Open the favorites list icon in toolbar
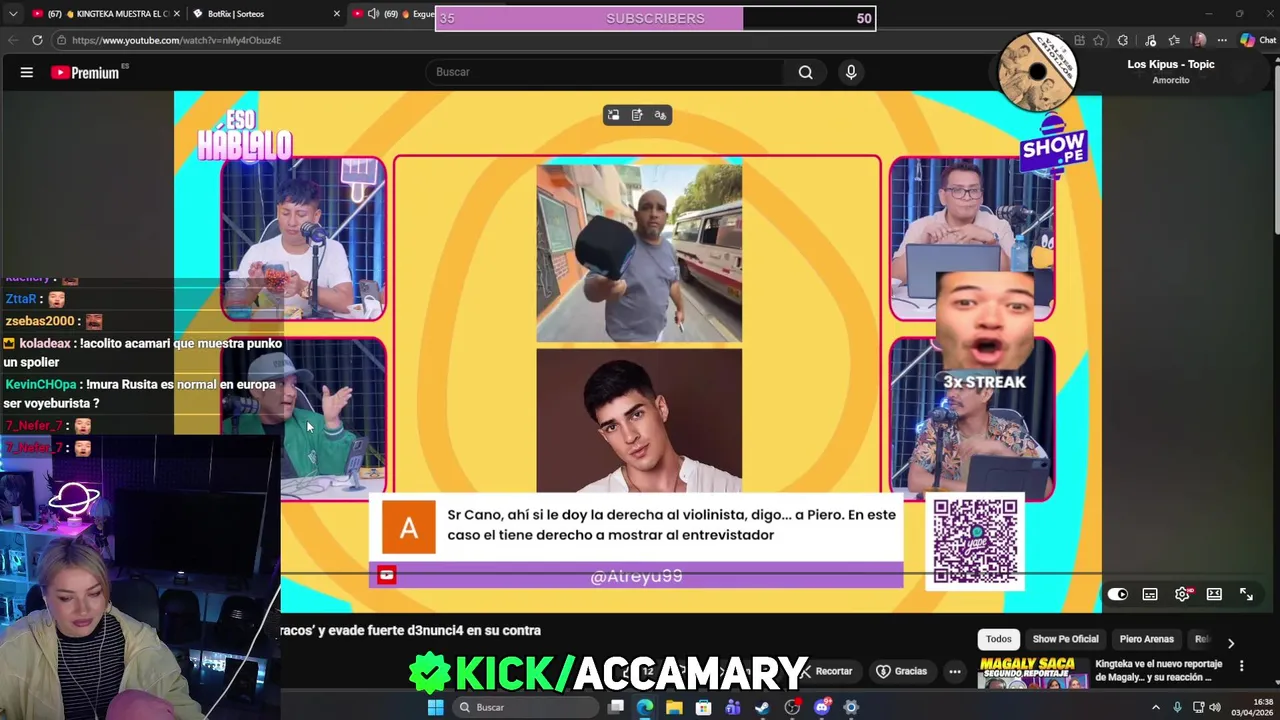1280x720 pixels. (1174, 40)
